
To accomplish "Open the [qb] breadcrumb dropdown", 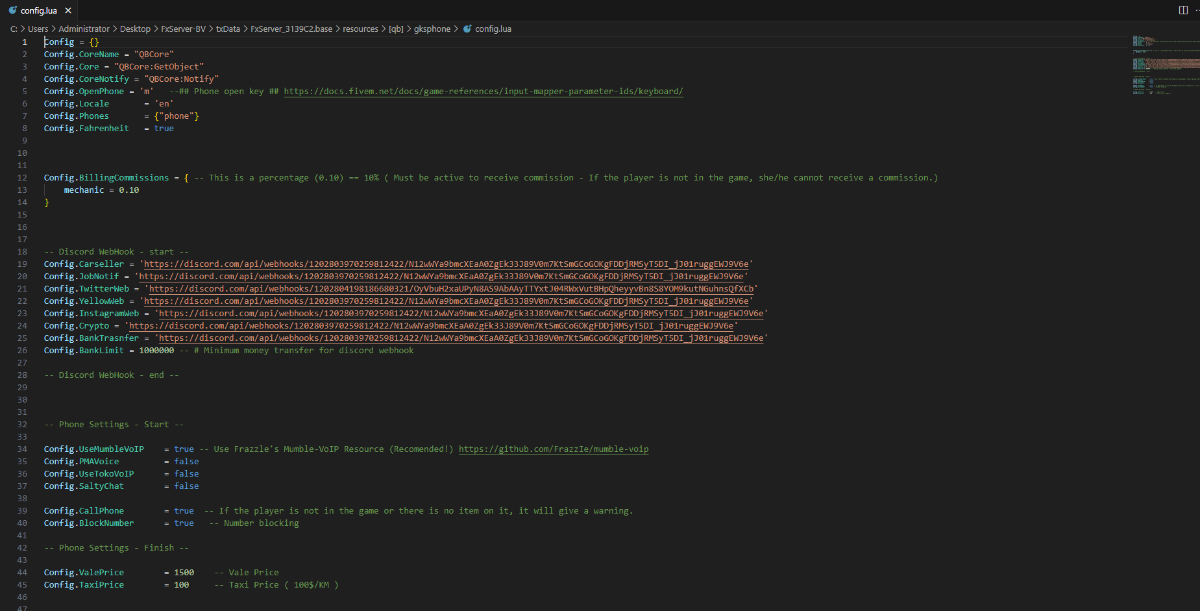I will click(x=398, y=29).
